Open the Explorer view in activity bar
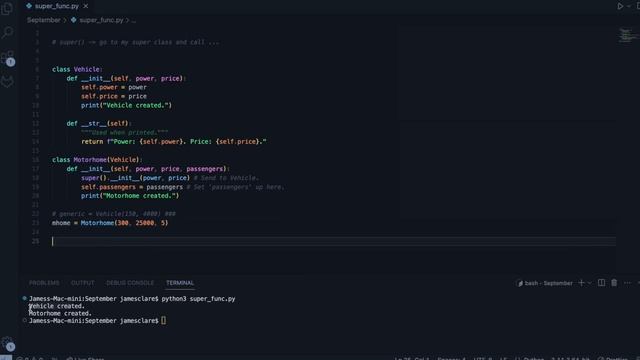Viewport: 640px width, 360px height. (7, 8)
